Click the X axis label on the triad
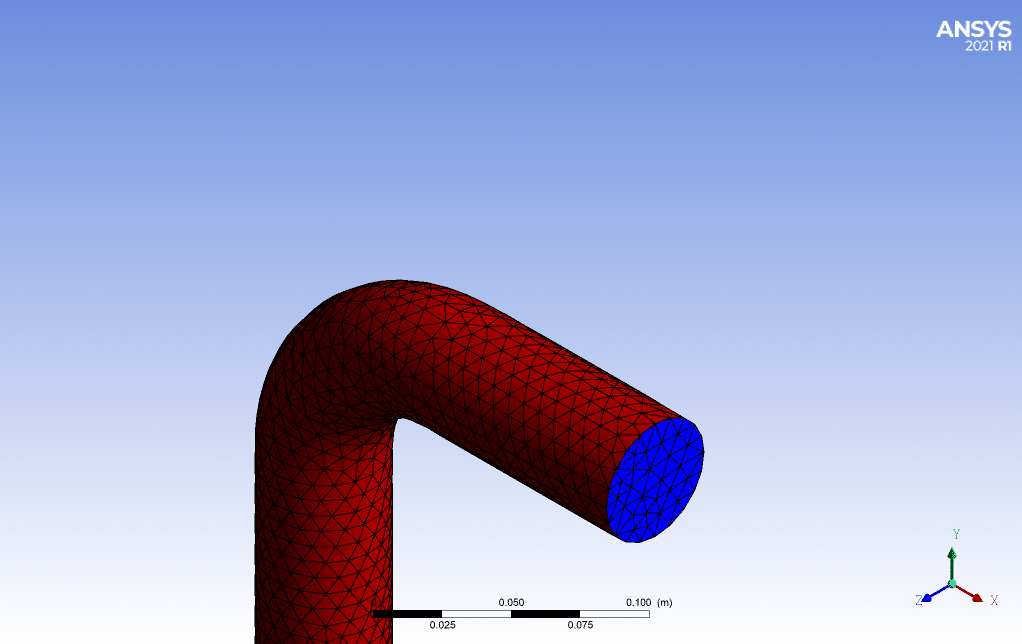The height and width of the screenshot is (644, 1022). coord(994,600)
